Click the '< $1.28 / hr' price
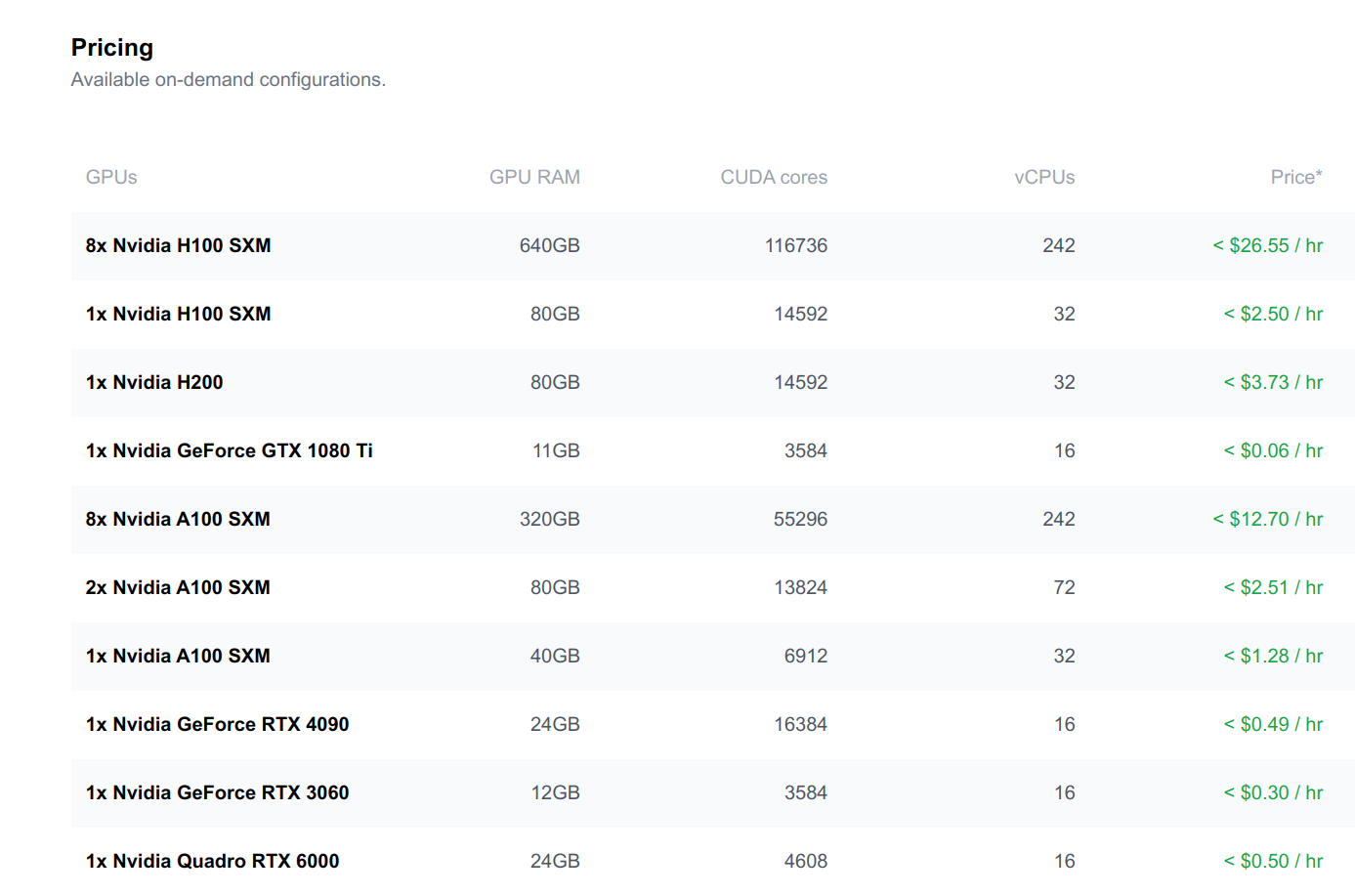Image resolution: width=1355 pixels, height=896 pixels. click(1274, 656)
